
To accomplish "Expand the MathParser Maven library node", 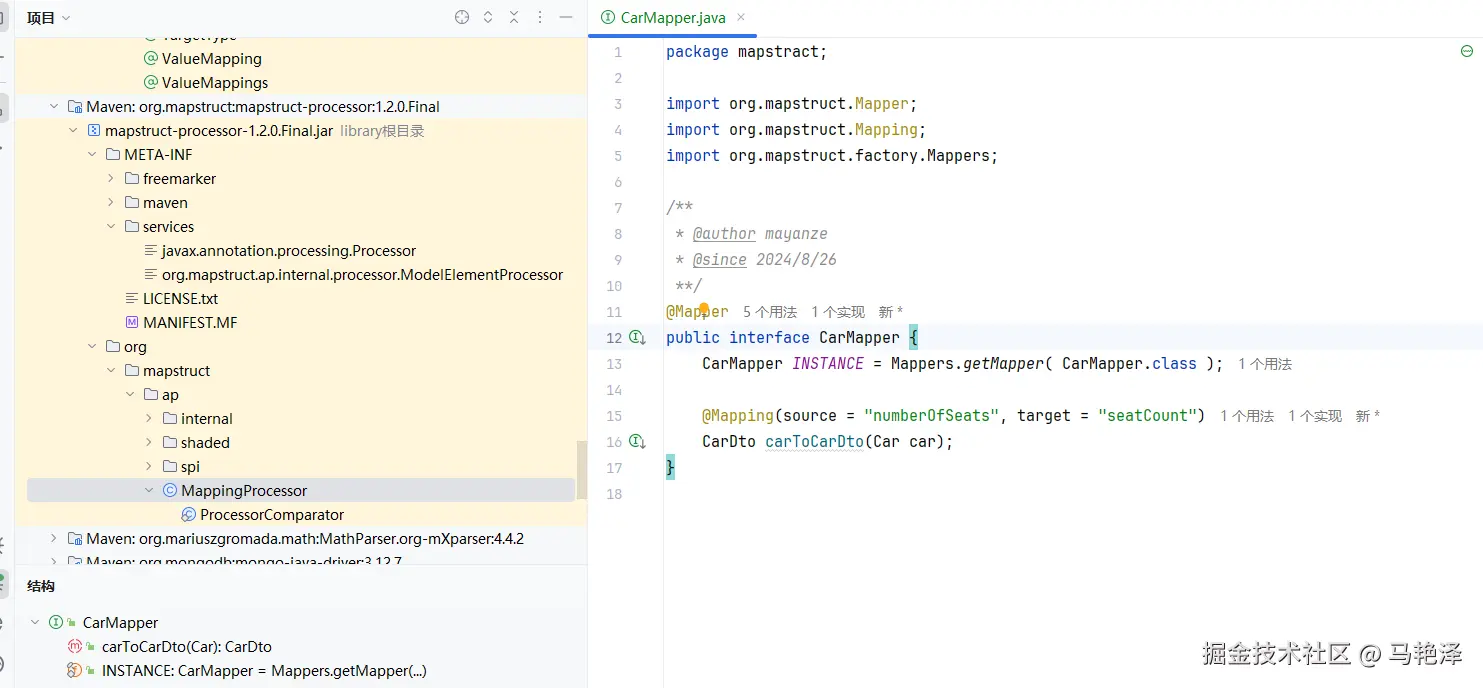I will coord(54,539).
